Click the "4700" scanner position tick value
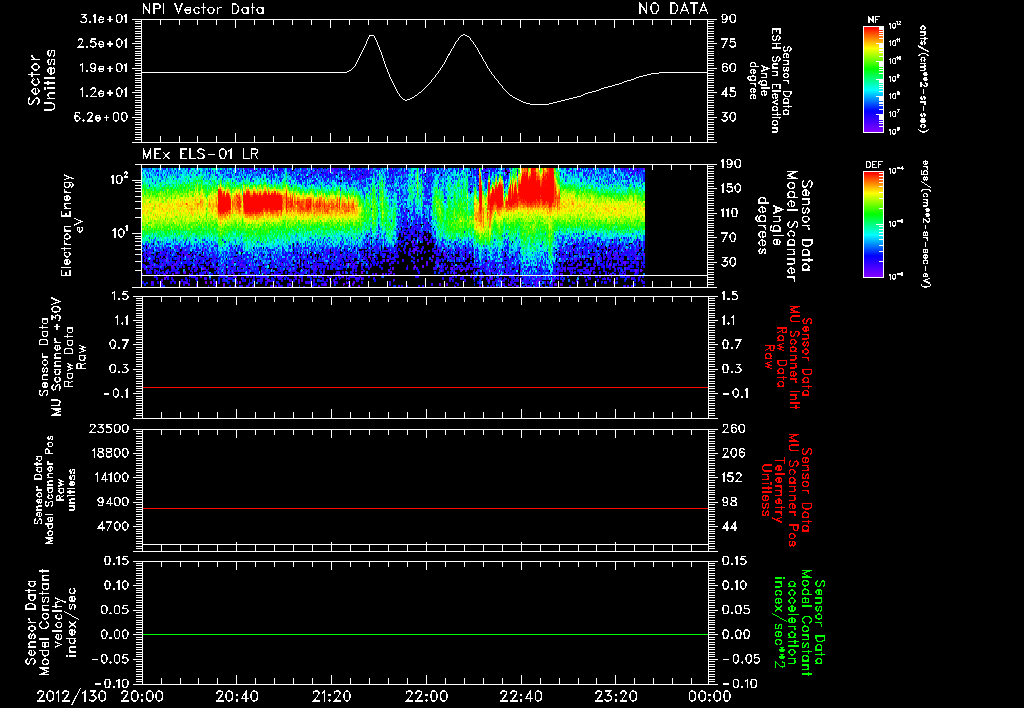Viewport: 1024px width, 708px height. click(113, 526)
